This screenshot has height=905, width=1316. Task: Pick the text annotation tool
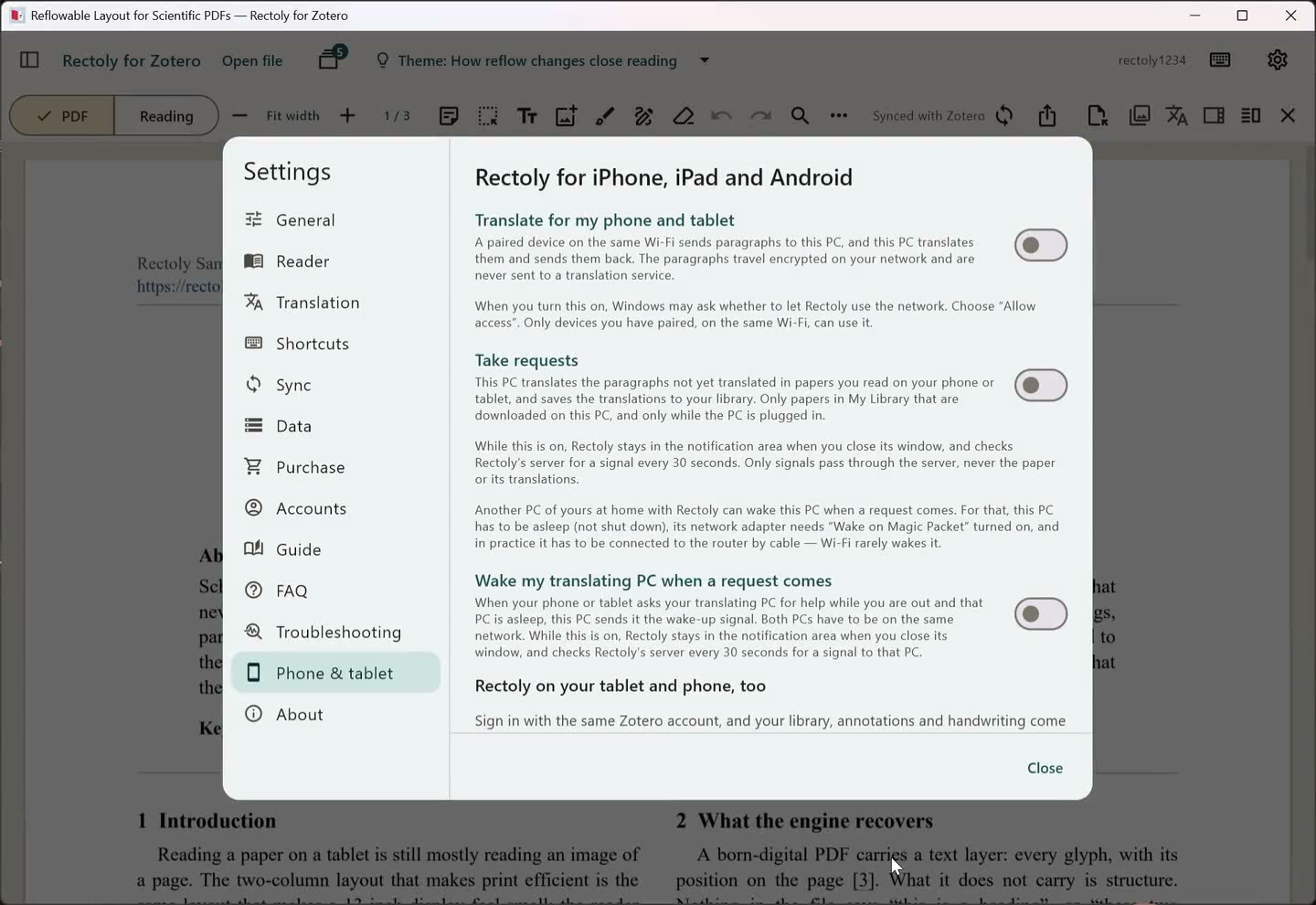pos(527,116)
